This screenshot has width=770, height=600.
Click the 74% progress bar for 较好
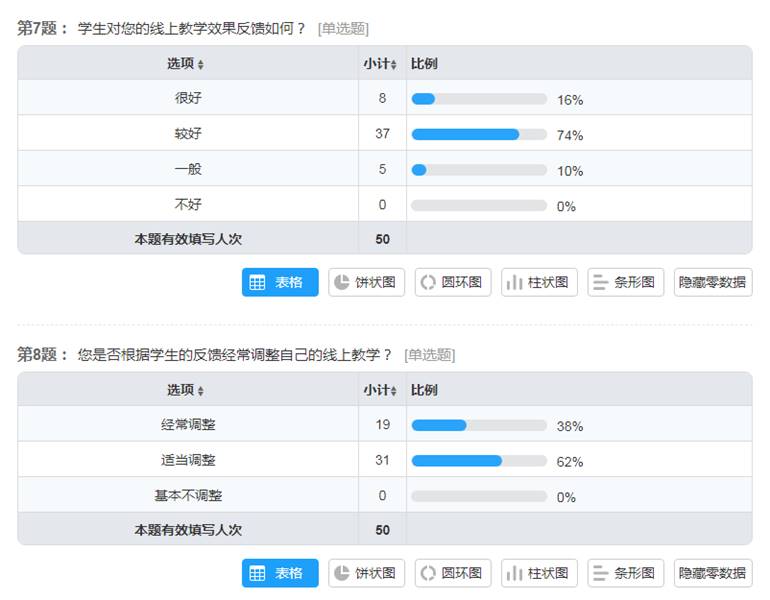click(479, 134)
